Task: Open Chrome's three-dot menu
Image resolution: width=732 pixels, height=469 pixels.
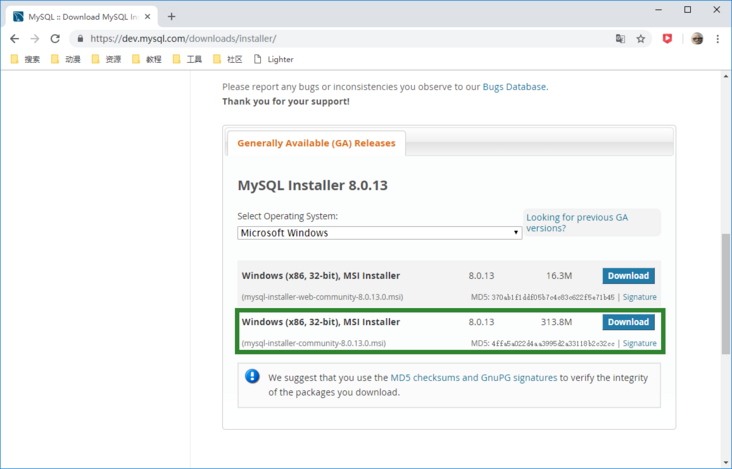Action: (718, 39)
